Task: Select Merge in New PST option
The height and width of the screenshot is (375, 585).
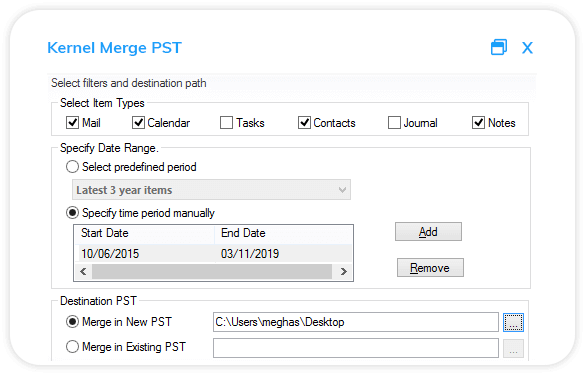Action: [x=72, y=322]
